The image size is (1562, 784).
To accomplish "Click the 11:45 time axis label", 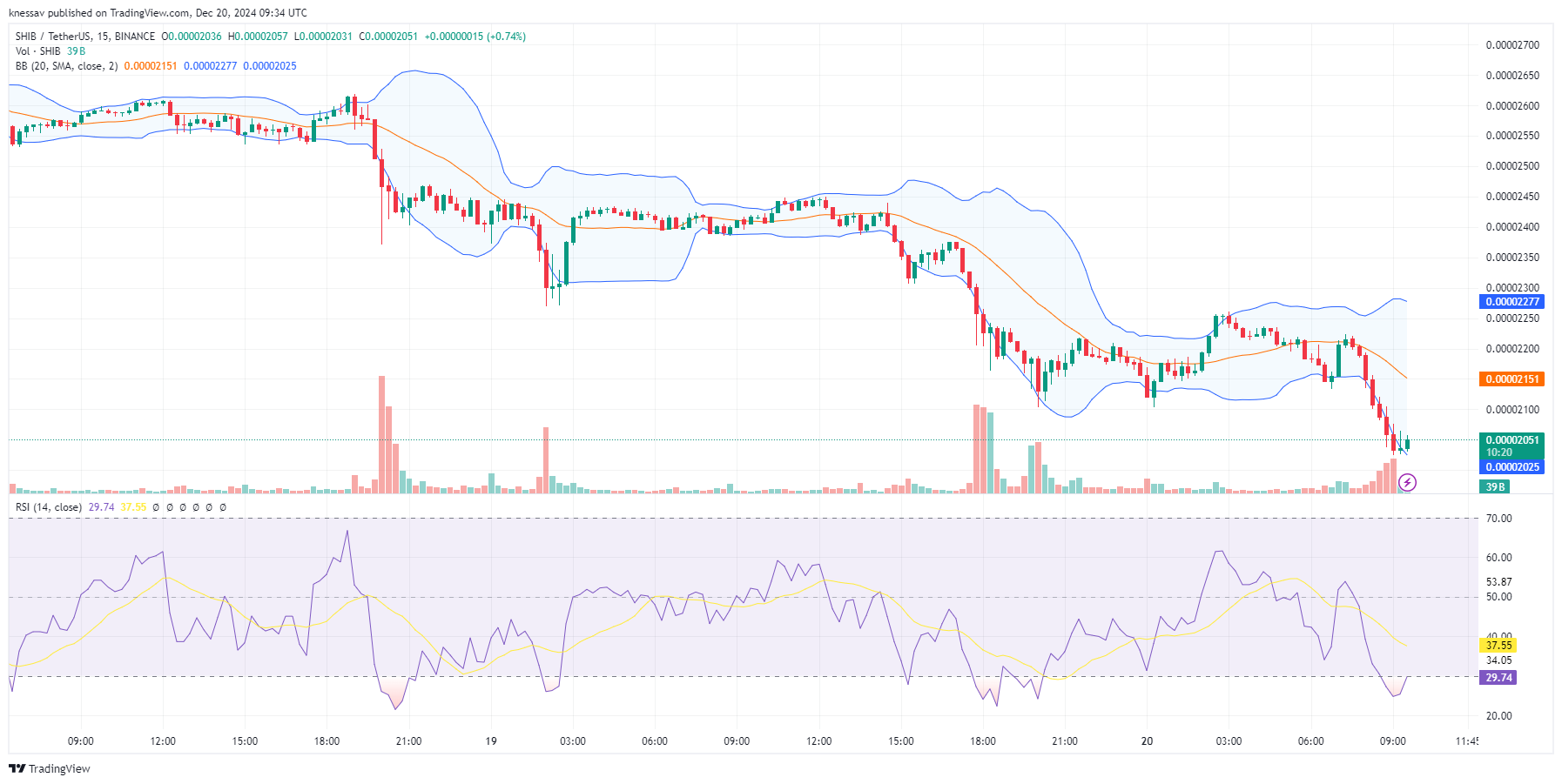I will tap(1467, 741).
